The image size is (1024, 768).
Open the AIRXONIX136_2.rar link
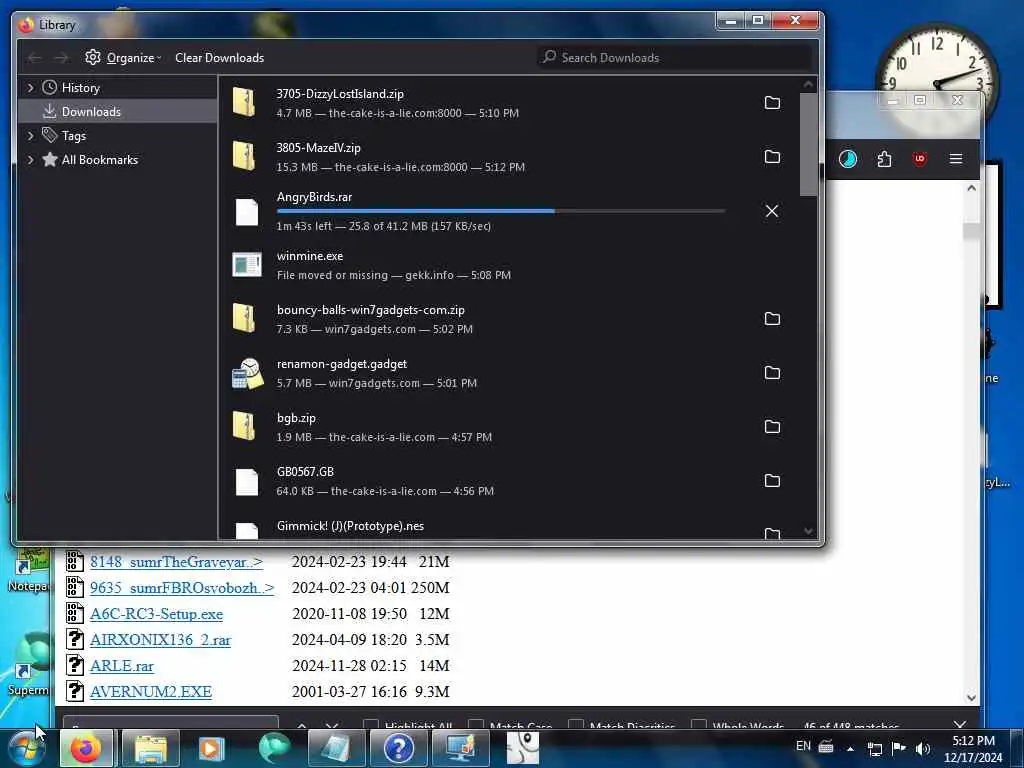point(160,640)
